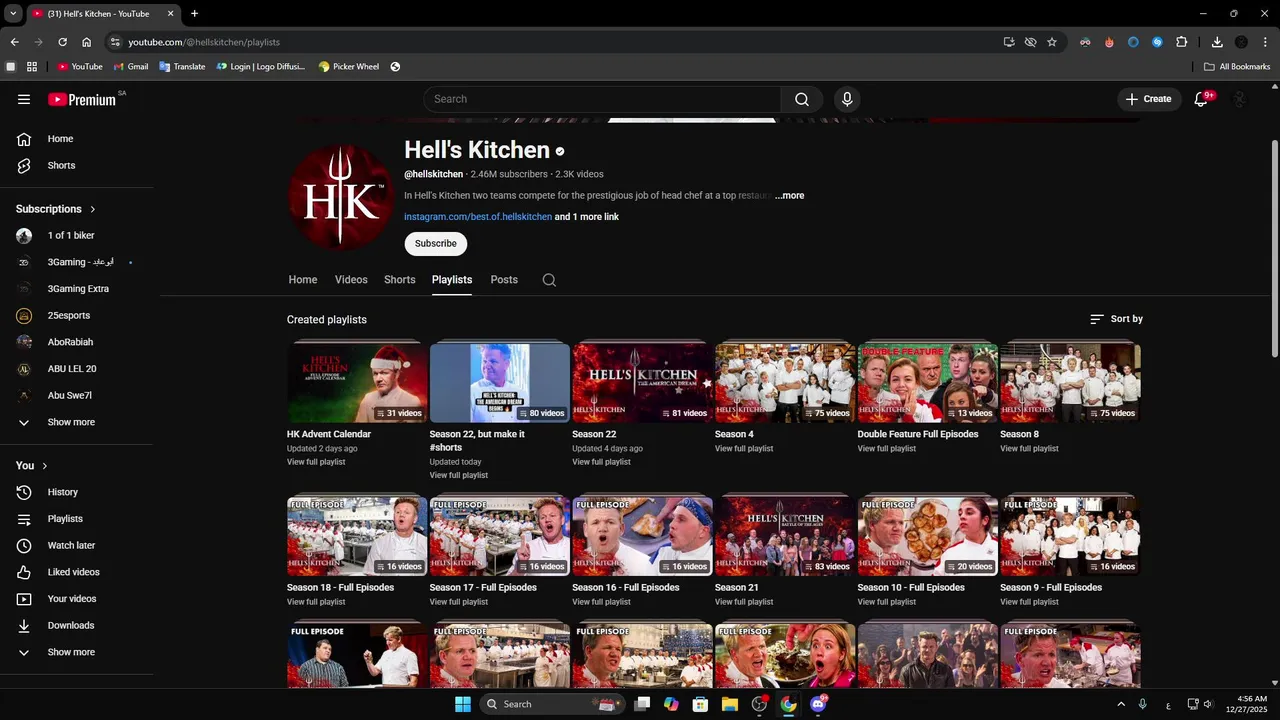Open the Season 22 playlist thumbnail

point(642,382)
